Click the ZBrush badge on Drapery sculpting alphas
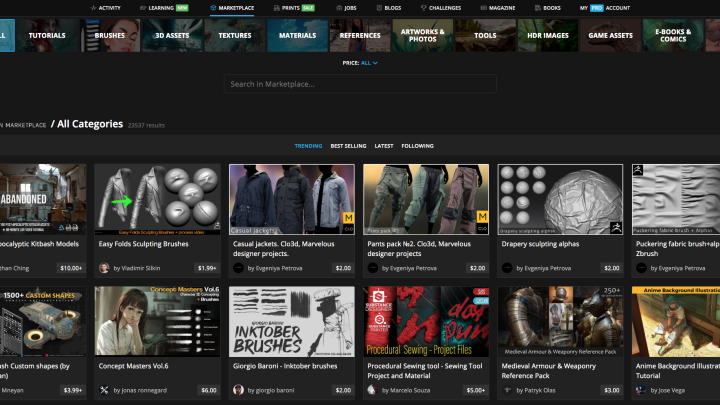720x405 pixels. click(x=616, y=226)
